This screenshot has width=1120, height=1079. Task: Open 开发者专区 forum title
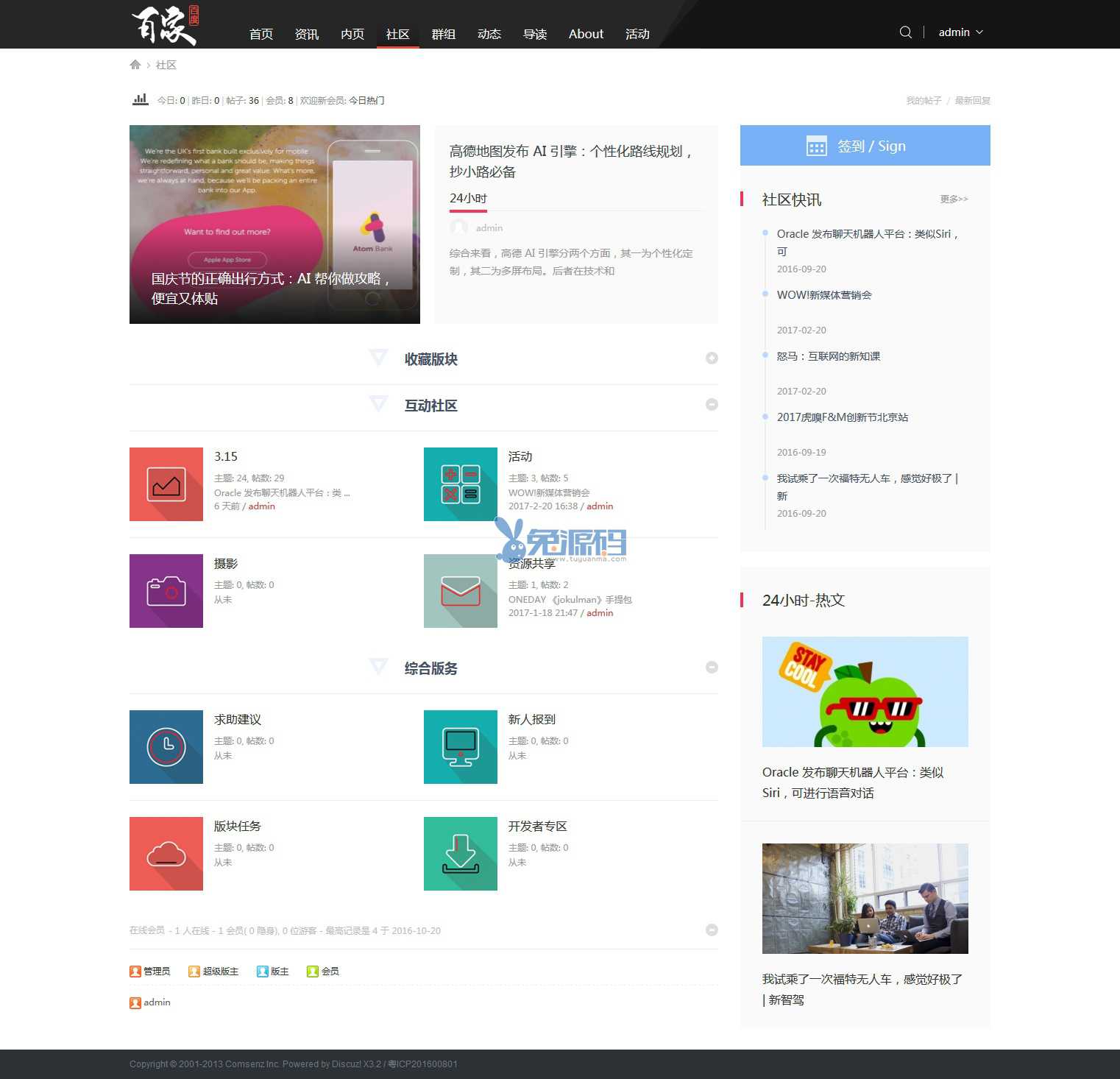(538, 827)
